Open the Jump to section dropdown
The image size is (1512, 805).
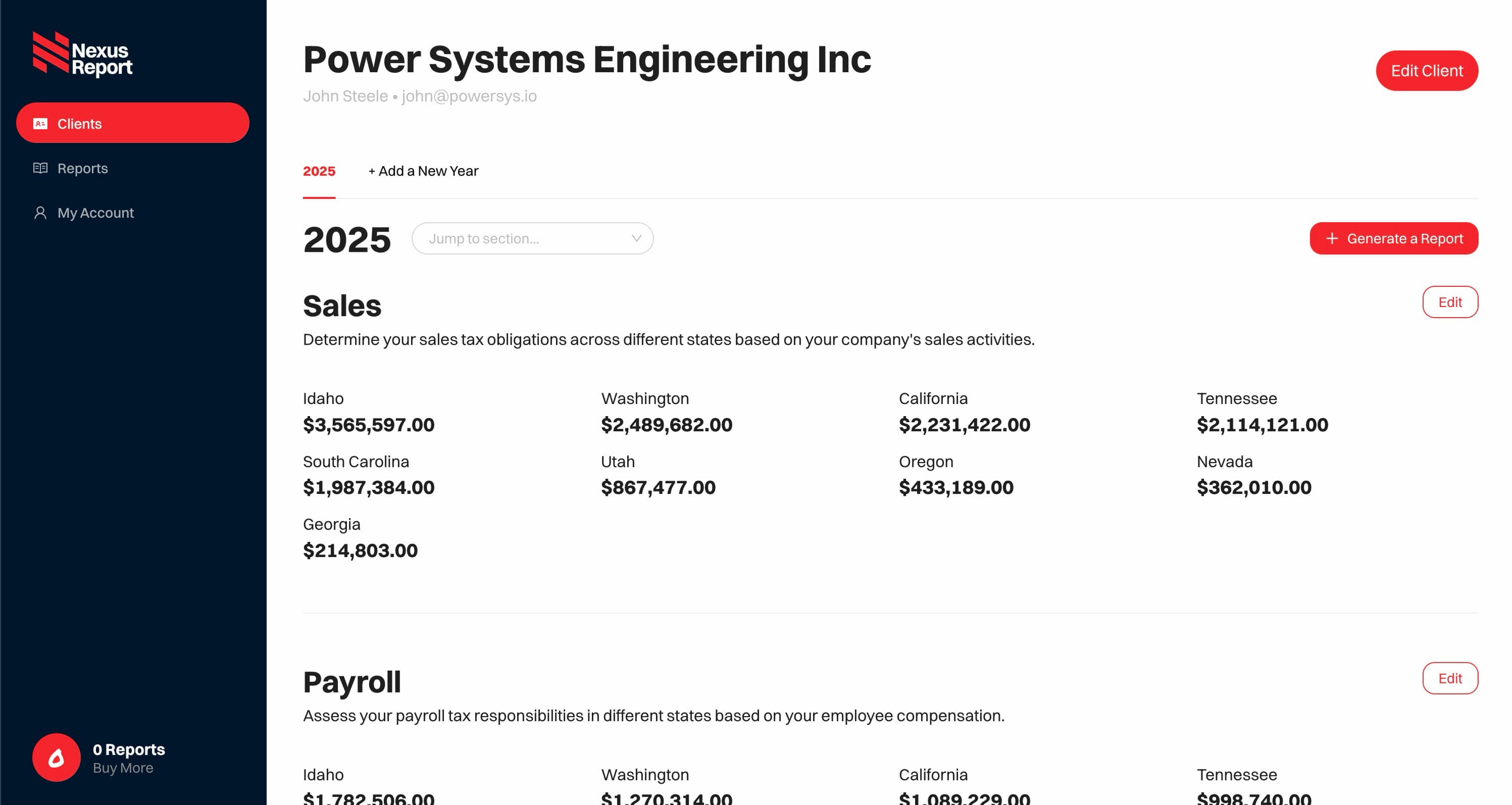click(532, 238)
